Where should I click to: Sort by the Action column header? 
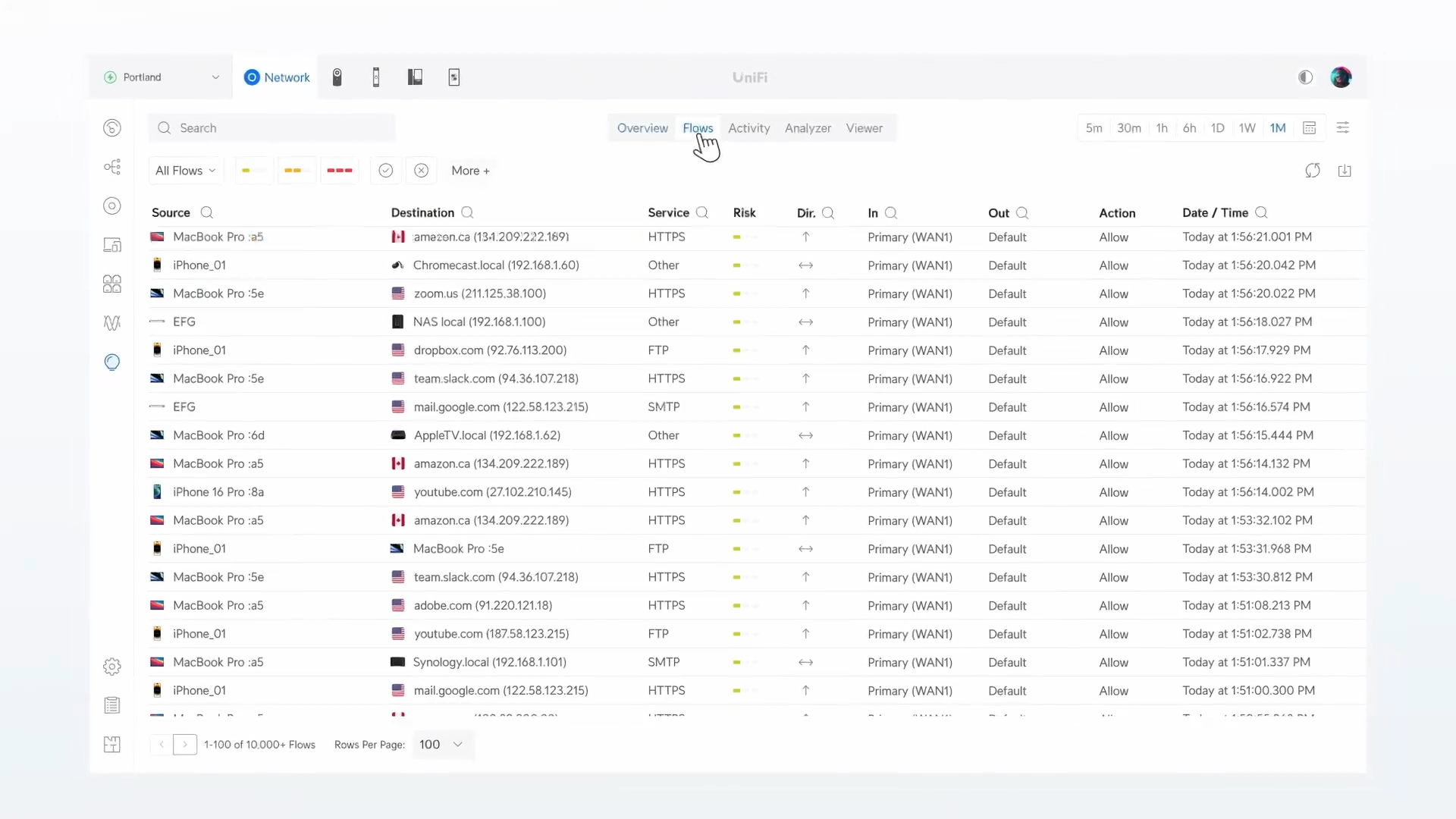pyautogui.click(x=1117, y=213)
